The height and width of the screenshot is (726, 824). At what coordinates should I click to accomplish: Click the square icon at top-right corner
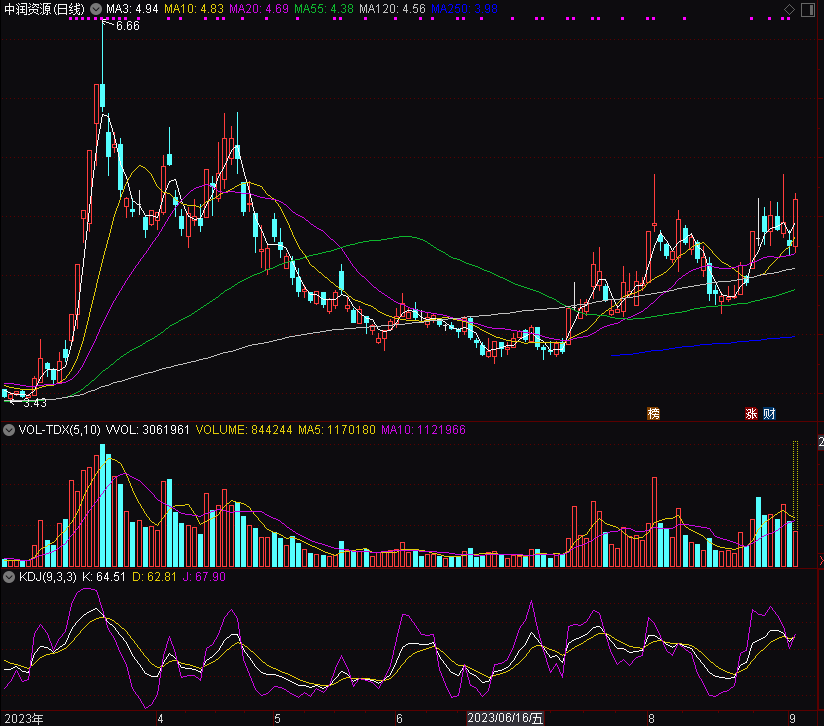point(809,9)
